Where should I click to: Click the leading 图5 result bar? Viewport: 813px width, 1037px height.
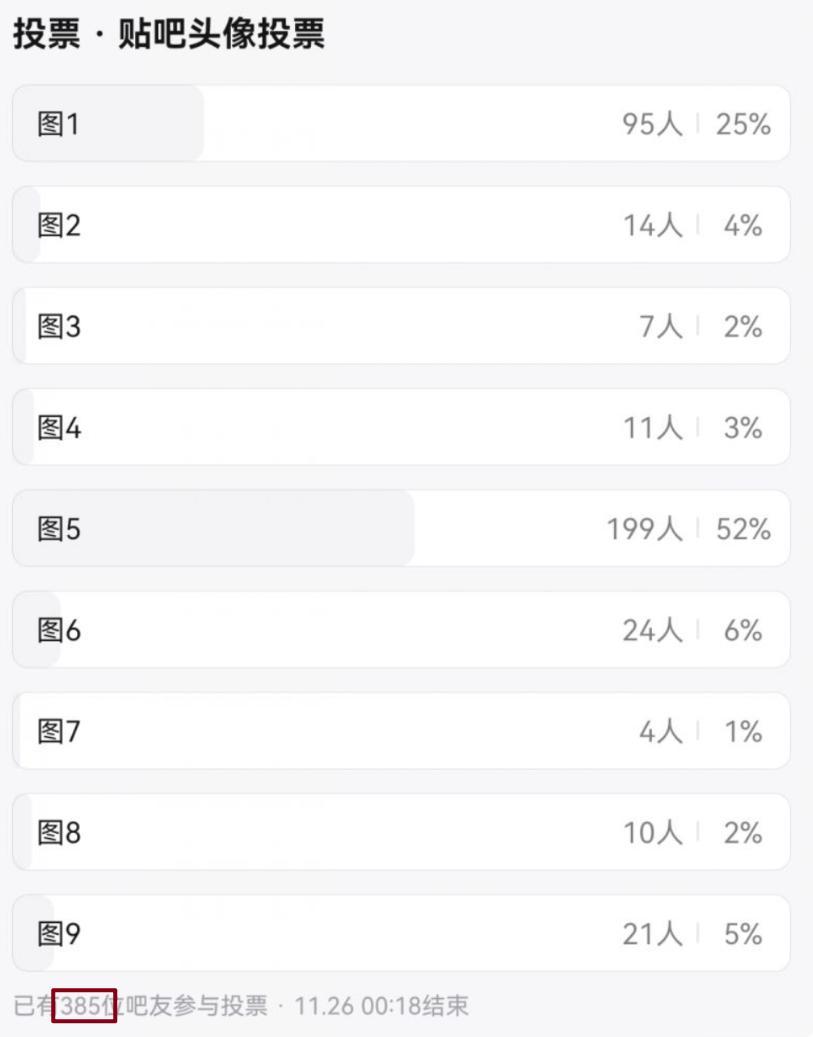coord(214,529)
